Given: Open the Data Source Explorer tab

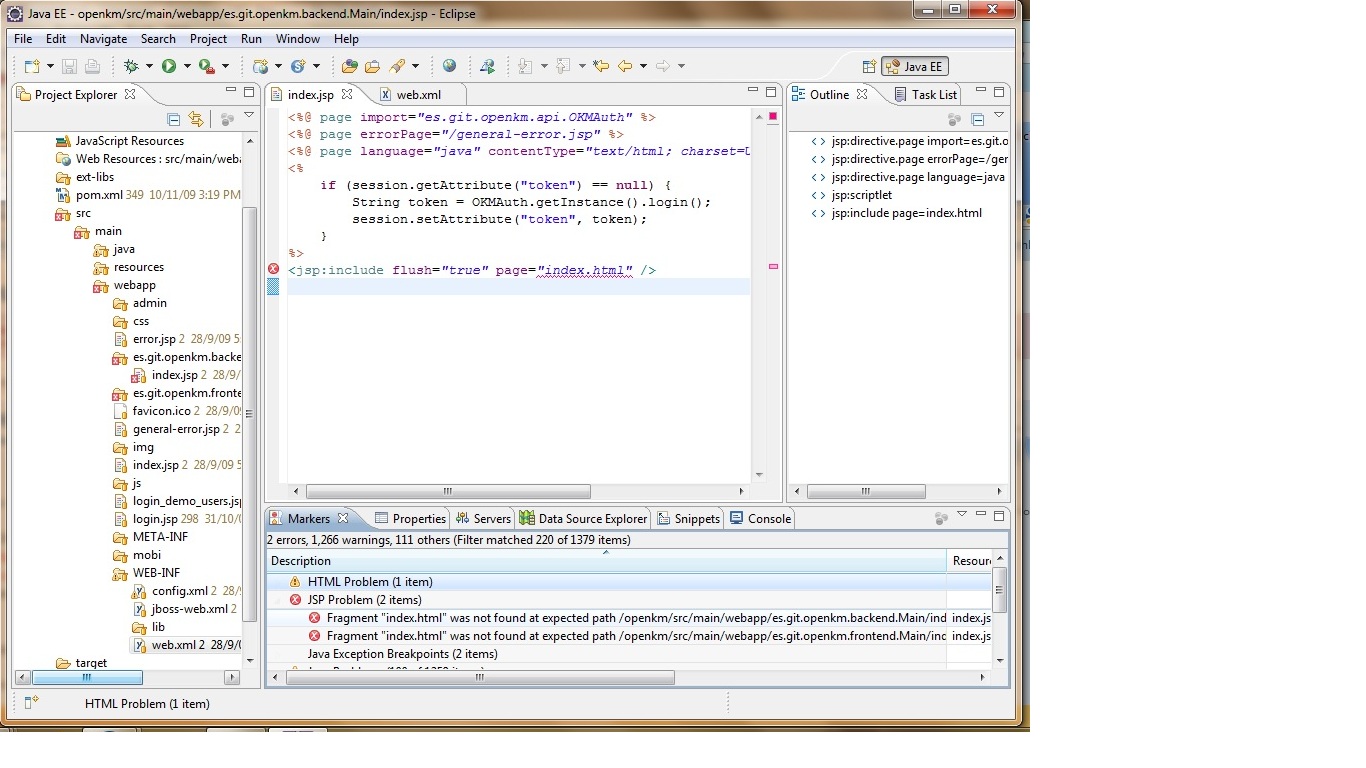Looking at the screenshot, I should click(x=583, y=518).
